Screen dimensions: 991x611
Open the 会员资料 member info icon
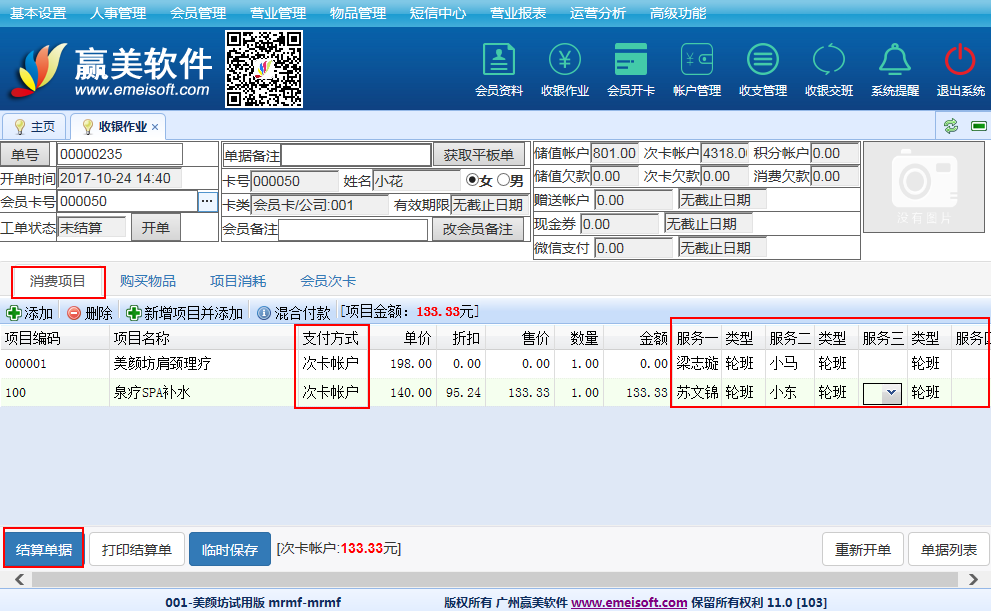pyautogui.click(x=498, y=68)
